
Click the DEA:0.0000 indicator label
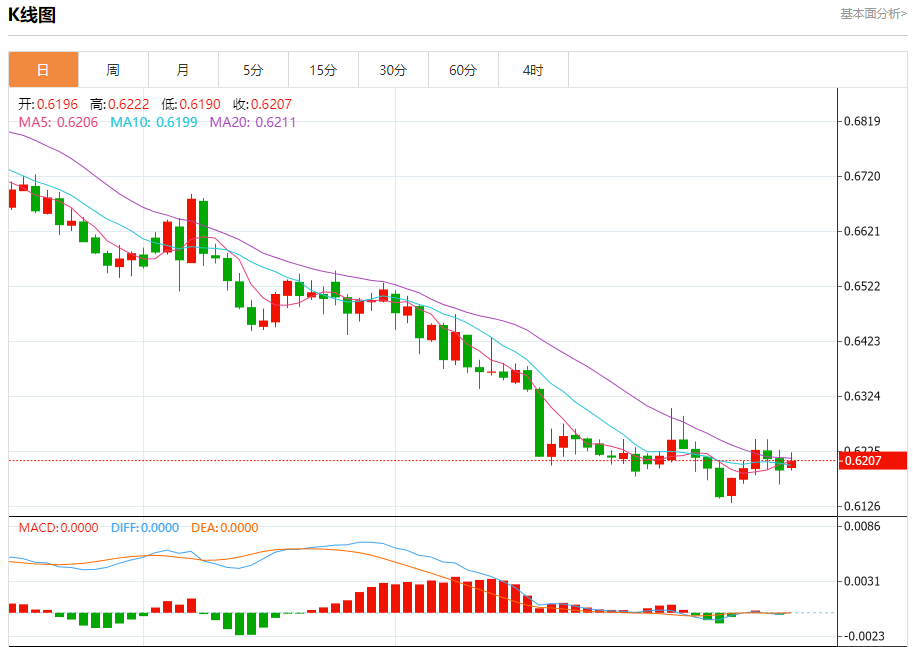coord(224,528)
